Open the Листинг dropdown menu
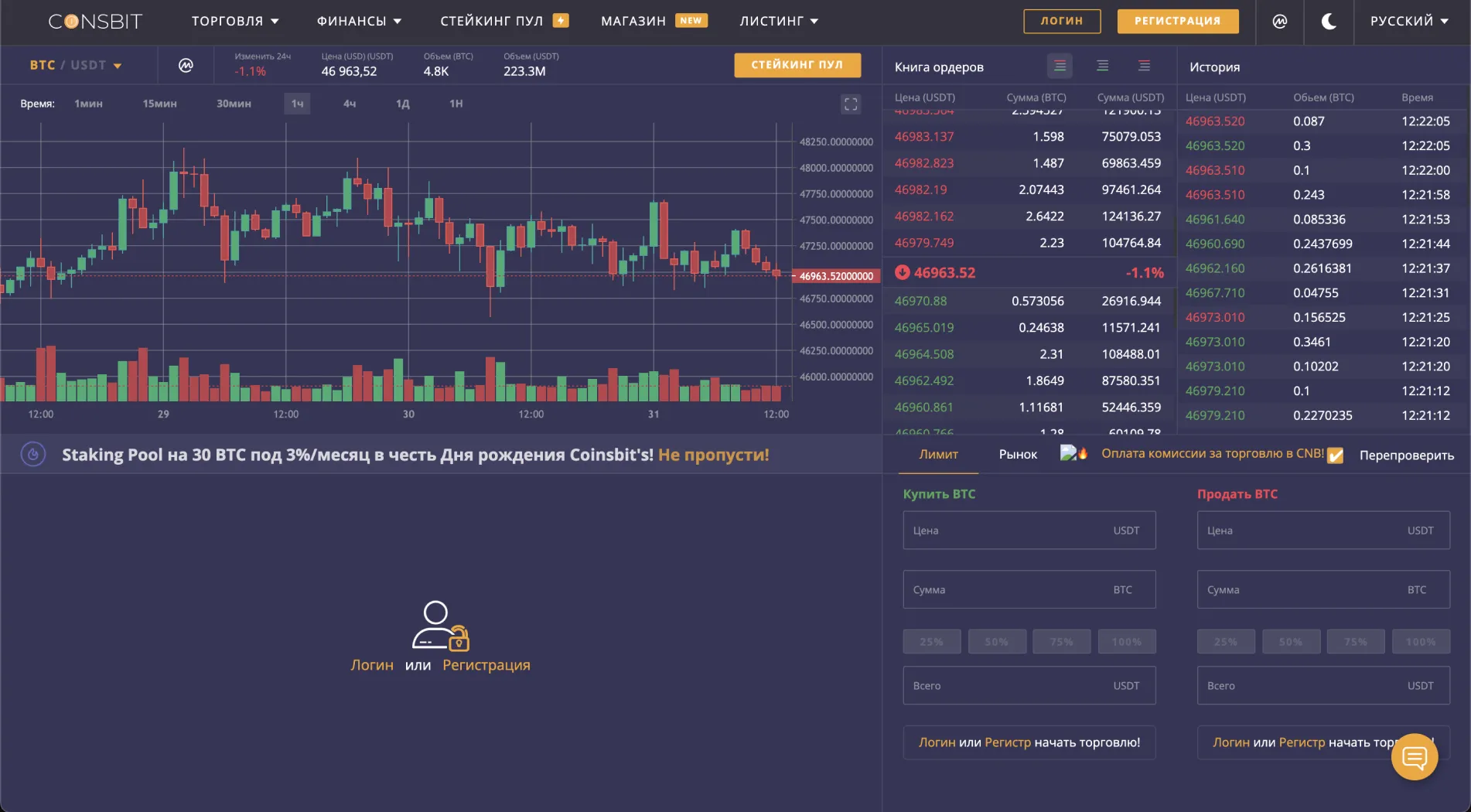 [779, 22]
